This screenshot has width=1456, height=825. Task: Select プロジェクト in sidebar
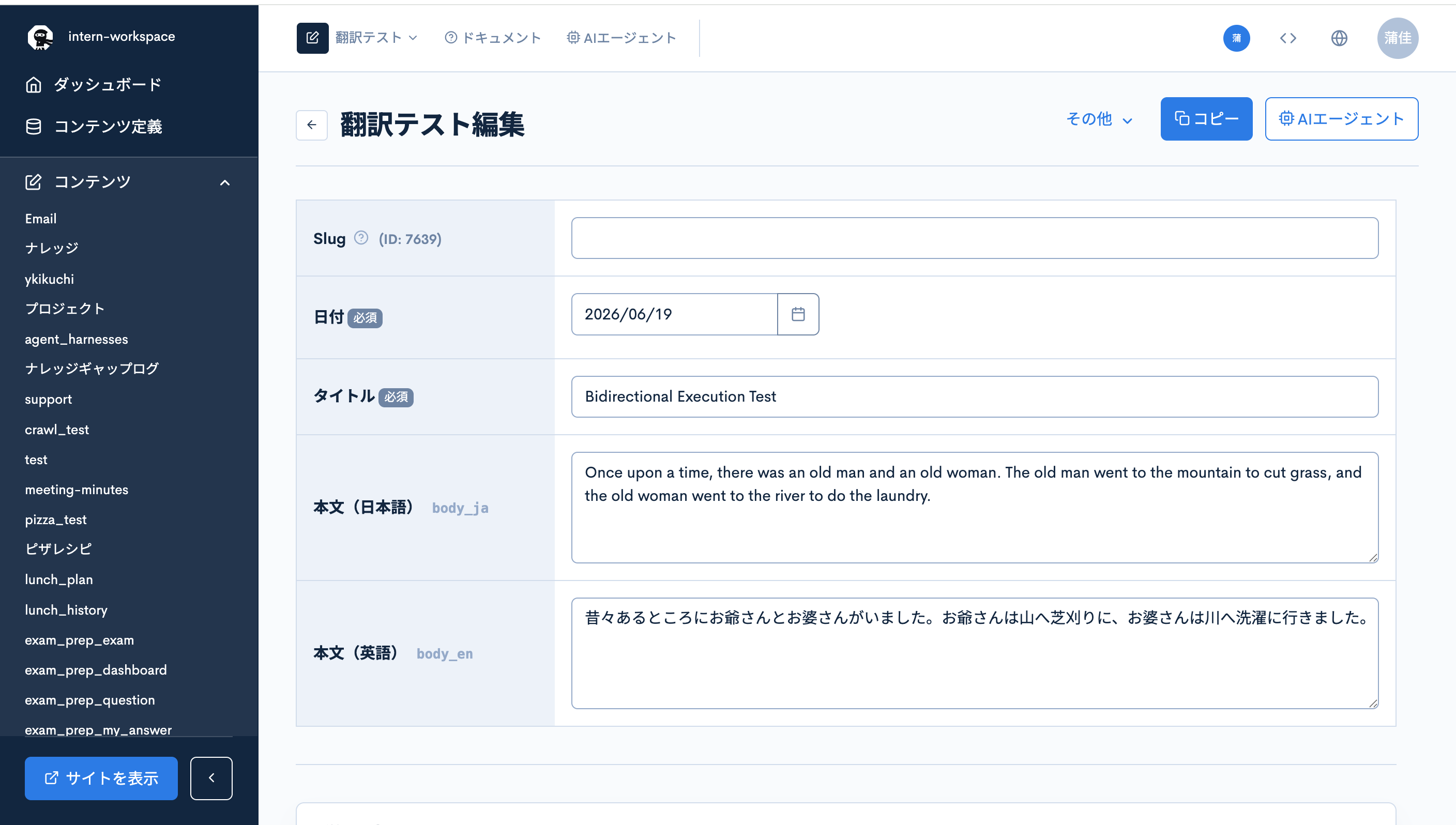(65, 308)
